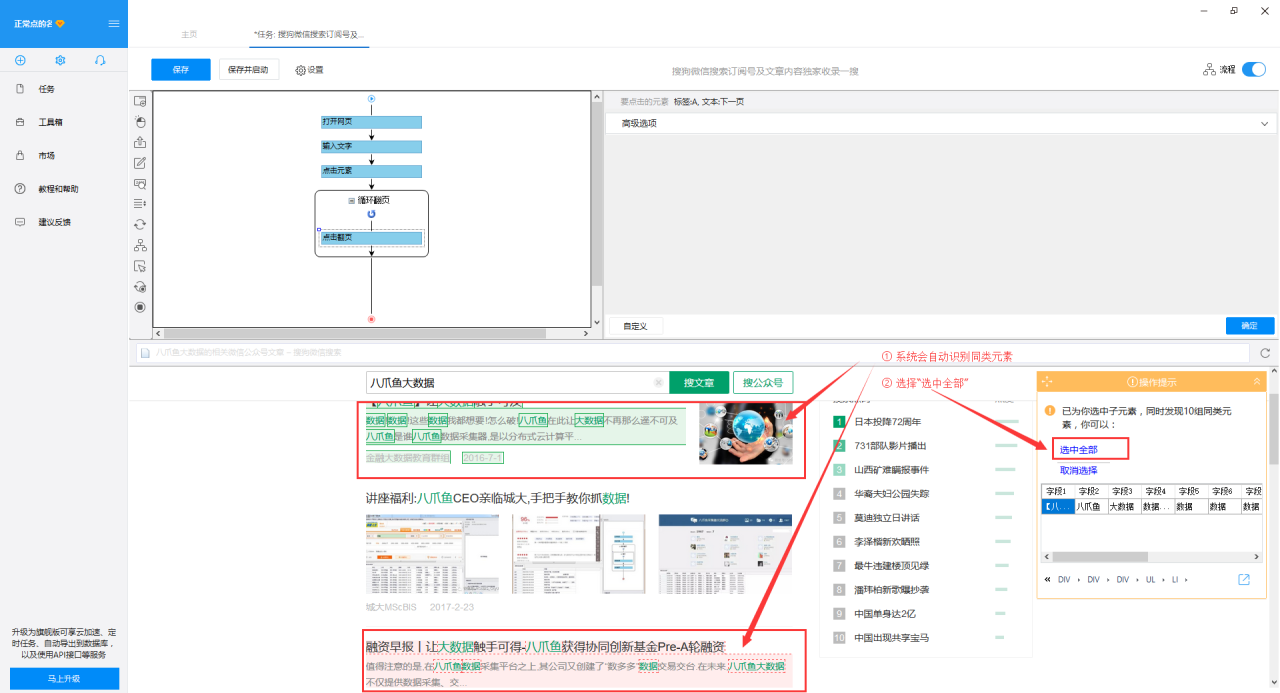The width and height of the screenshot is (1280, 693).
Task: Select the click element mouse tool
Action: point(140,122)
